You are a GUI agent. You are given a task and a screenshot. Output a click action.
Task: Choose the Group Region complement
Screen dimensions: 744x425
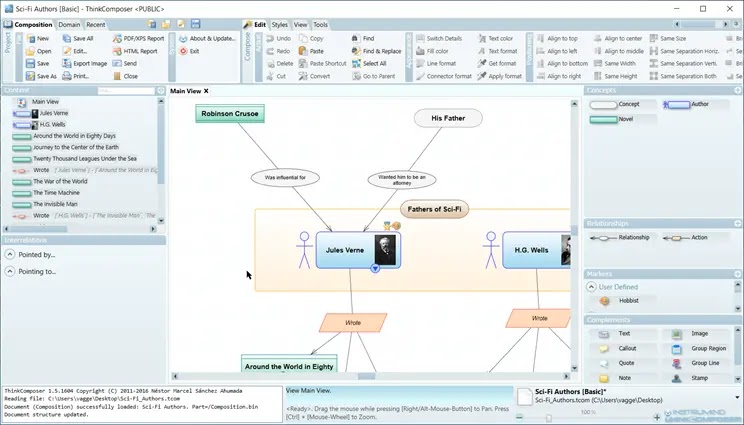[700, 348]
